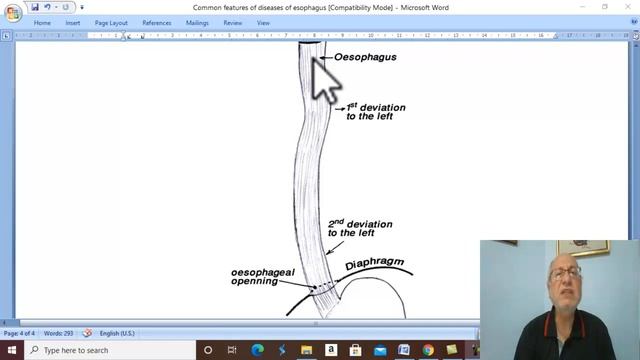
Task: Switch to the Home ribbon tab
Action: pos(42,23)
